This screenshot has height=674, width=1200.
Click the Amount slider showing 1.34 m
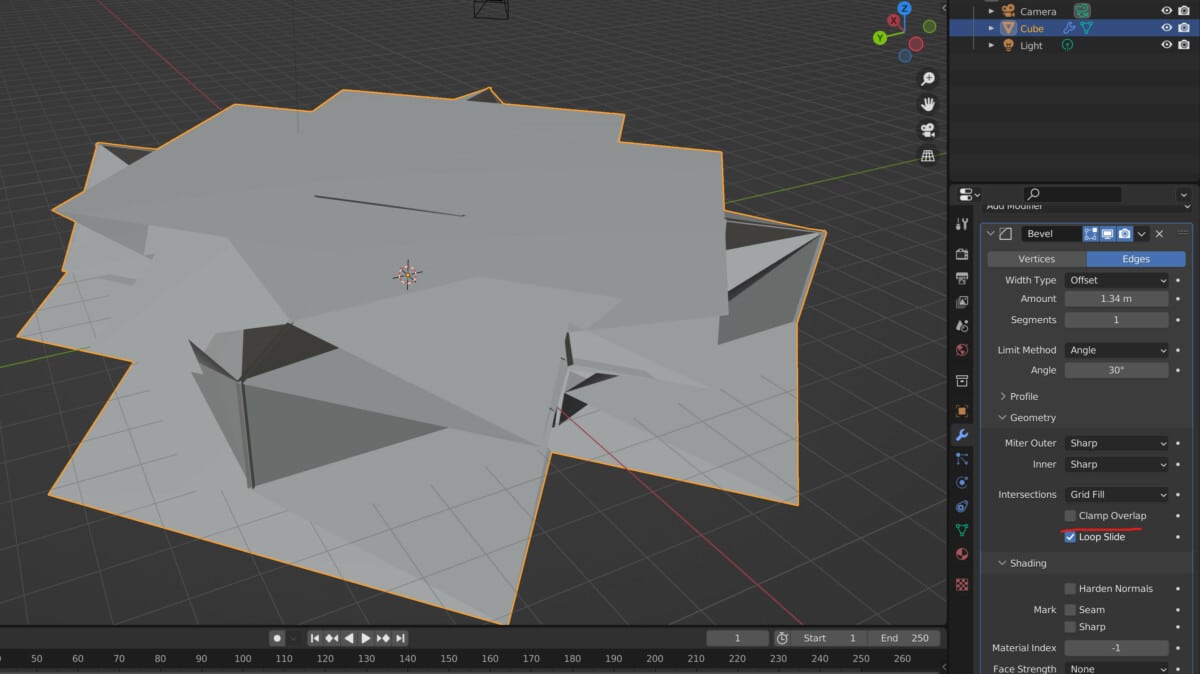pos(1117,298)
